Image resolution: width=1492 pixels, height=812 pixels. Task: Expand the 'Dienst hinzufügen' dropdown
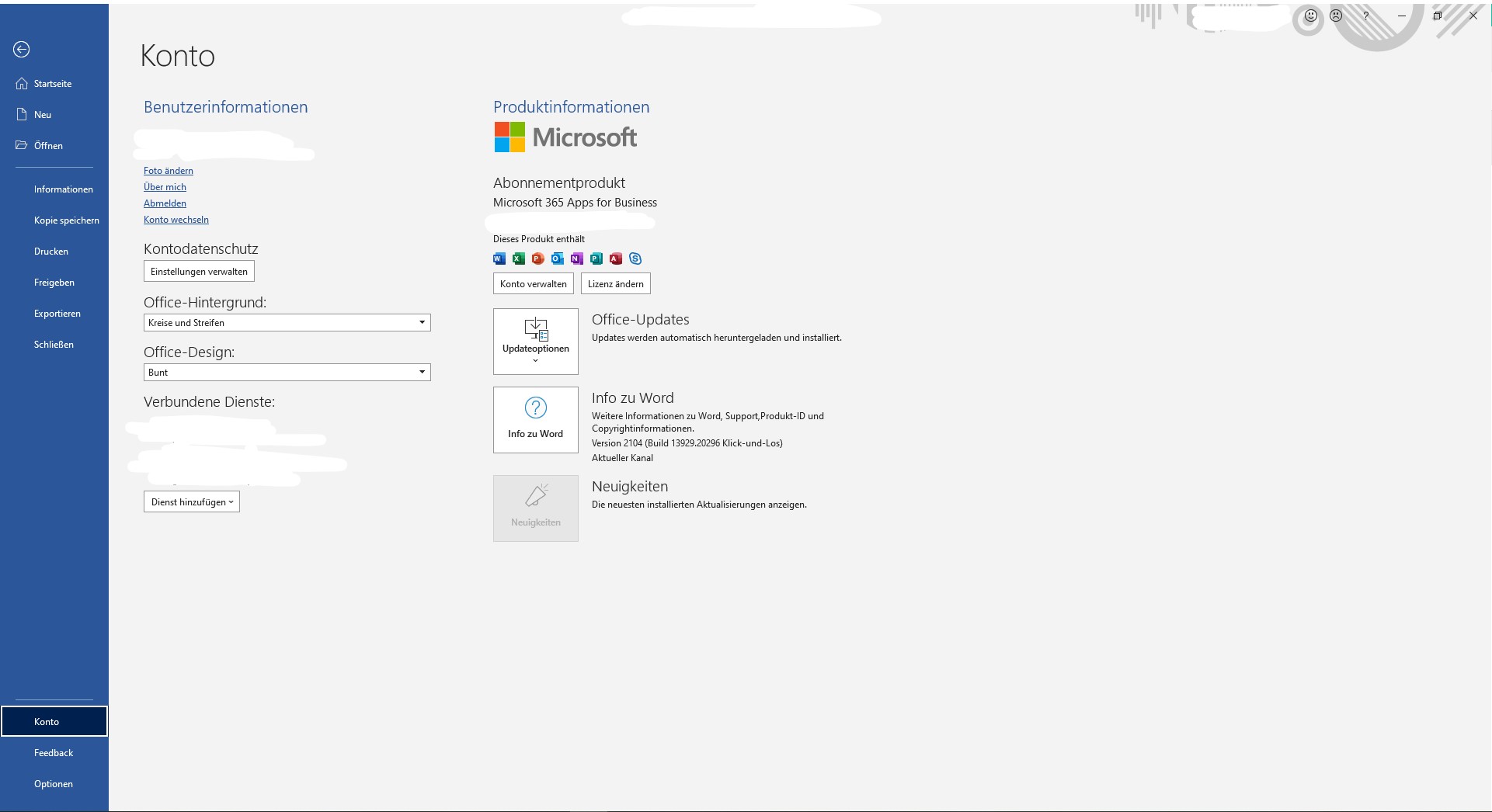(x=191, y=501)
